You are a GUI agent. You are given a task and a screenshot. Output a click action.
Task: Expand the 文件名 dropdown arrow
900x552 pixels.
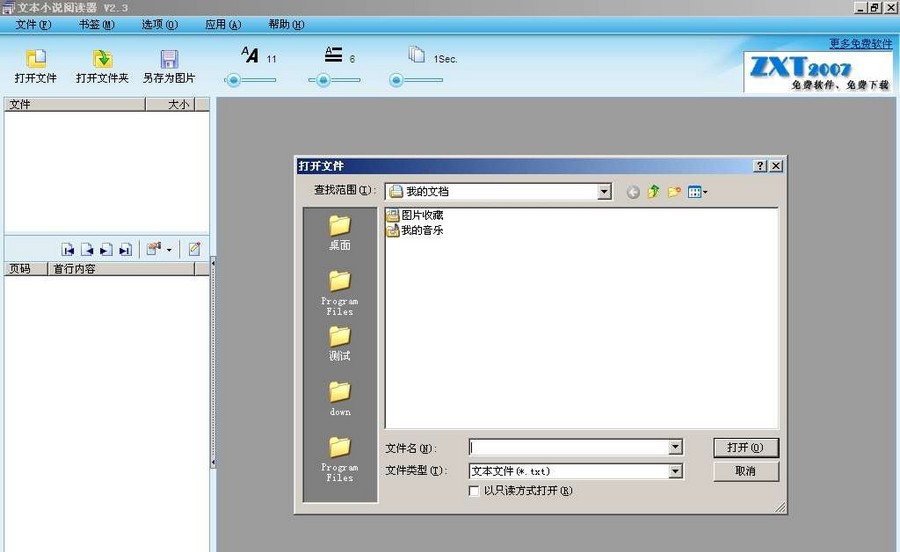[x=676, y=448]
